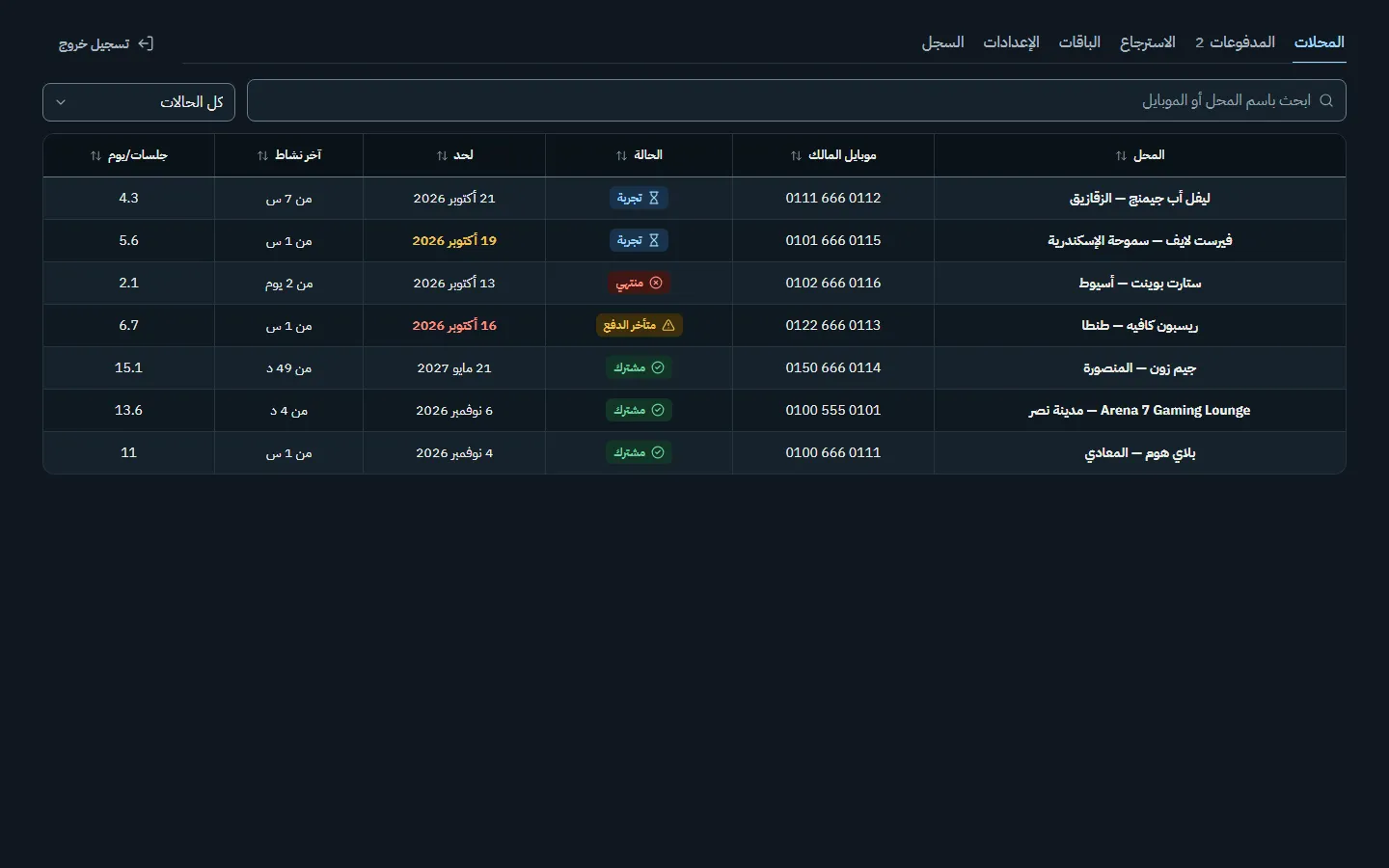The image size is (1389, 868).
Task: Focus the shop name or mobile search field
Action: 797,100
